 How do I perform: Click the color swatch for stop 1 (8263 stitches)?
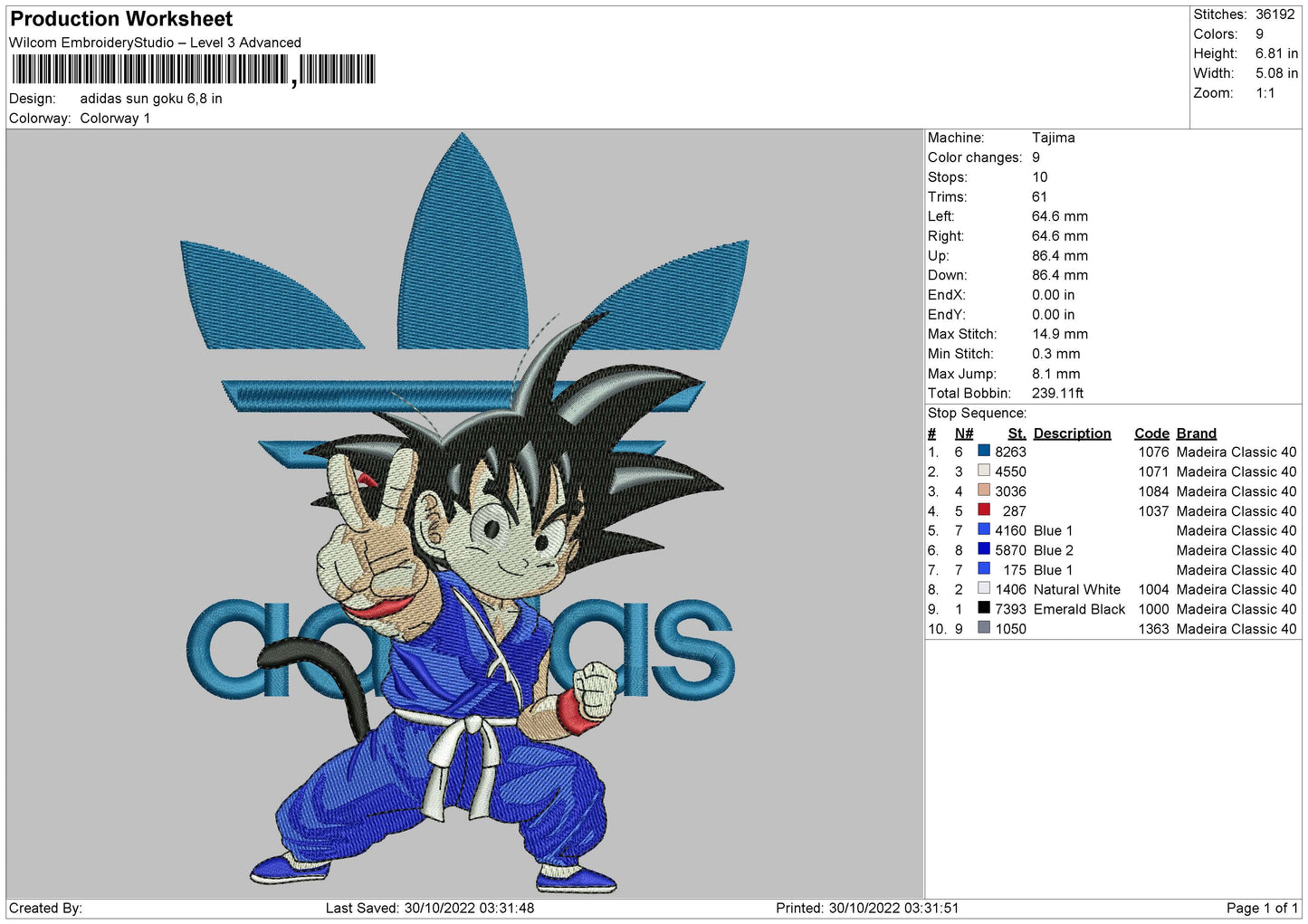(x=984, y=451)
